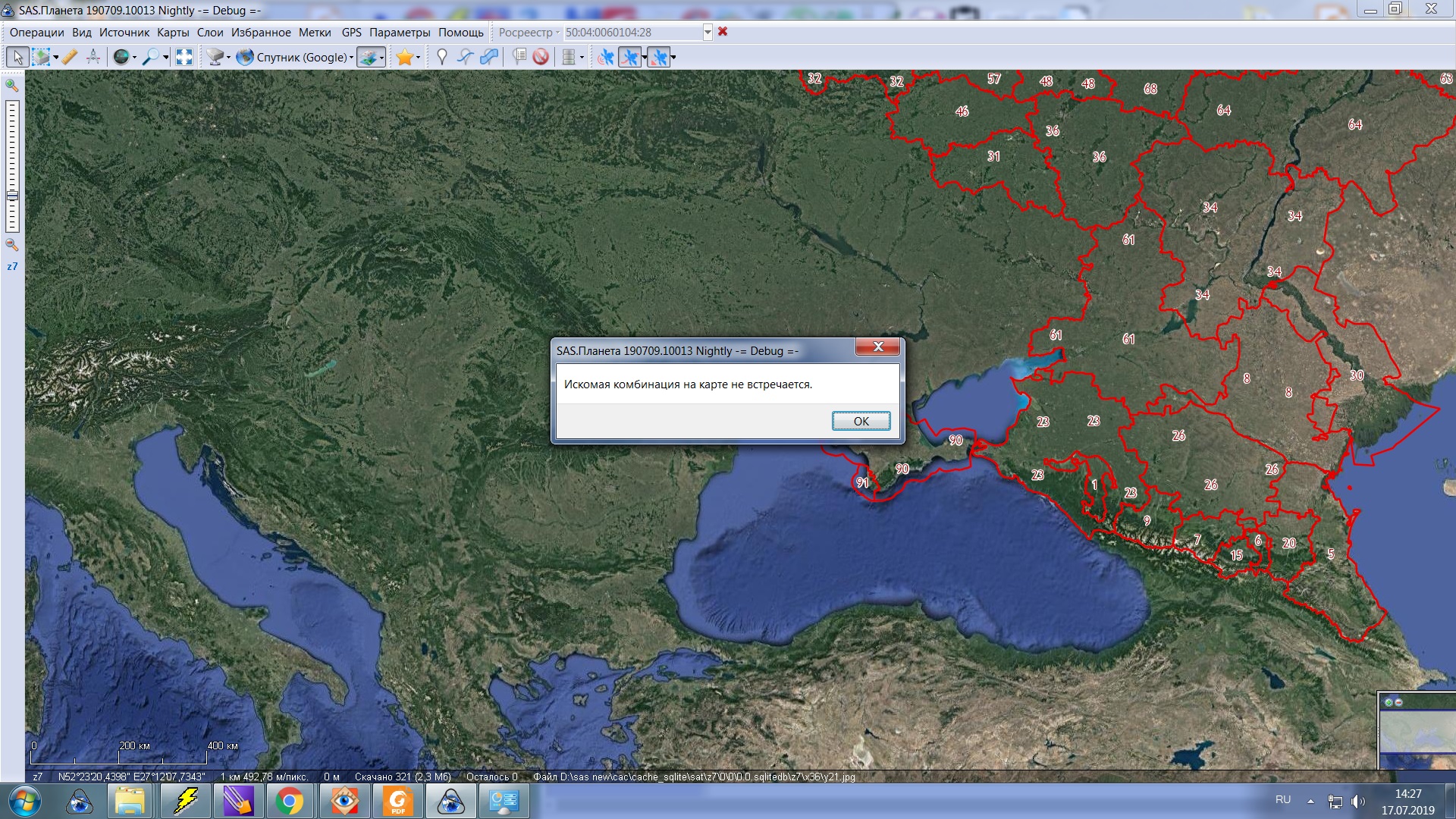Open the Операции menu

click(x=36, y=33)
